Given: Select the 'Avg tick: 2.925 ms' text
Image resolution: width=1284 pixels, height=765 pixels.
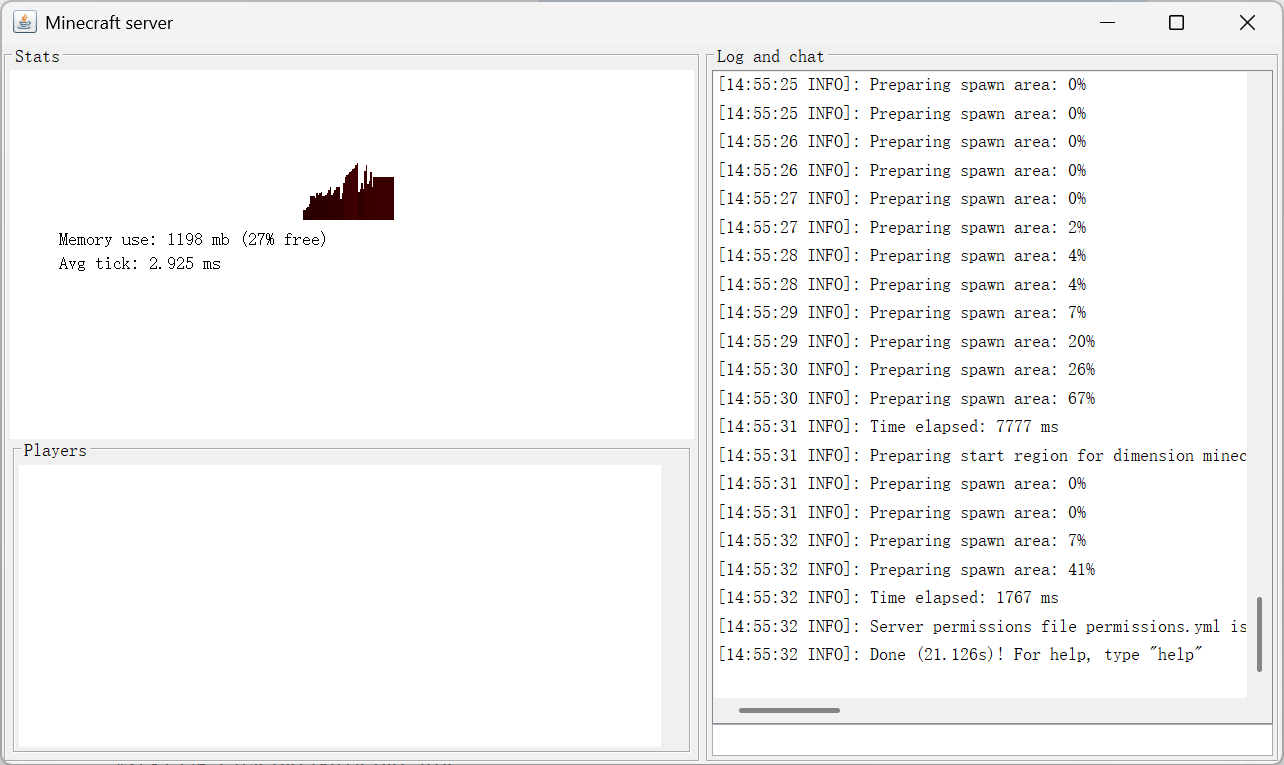Looking at the screenshot, I should point(140,264).
